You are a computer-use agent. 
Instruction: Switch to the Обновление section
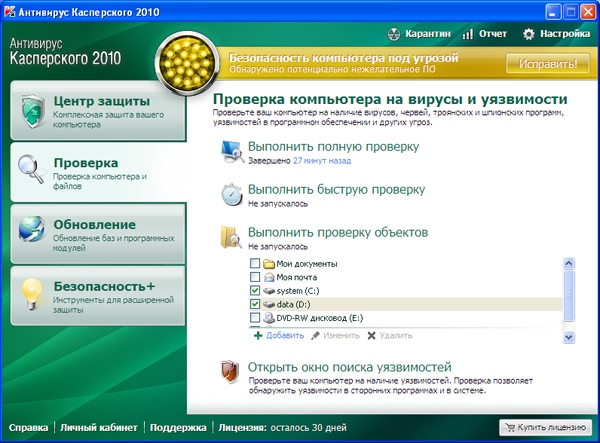[98, 234]
